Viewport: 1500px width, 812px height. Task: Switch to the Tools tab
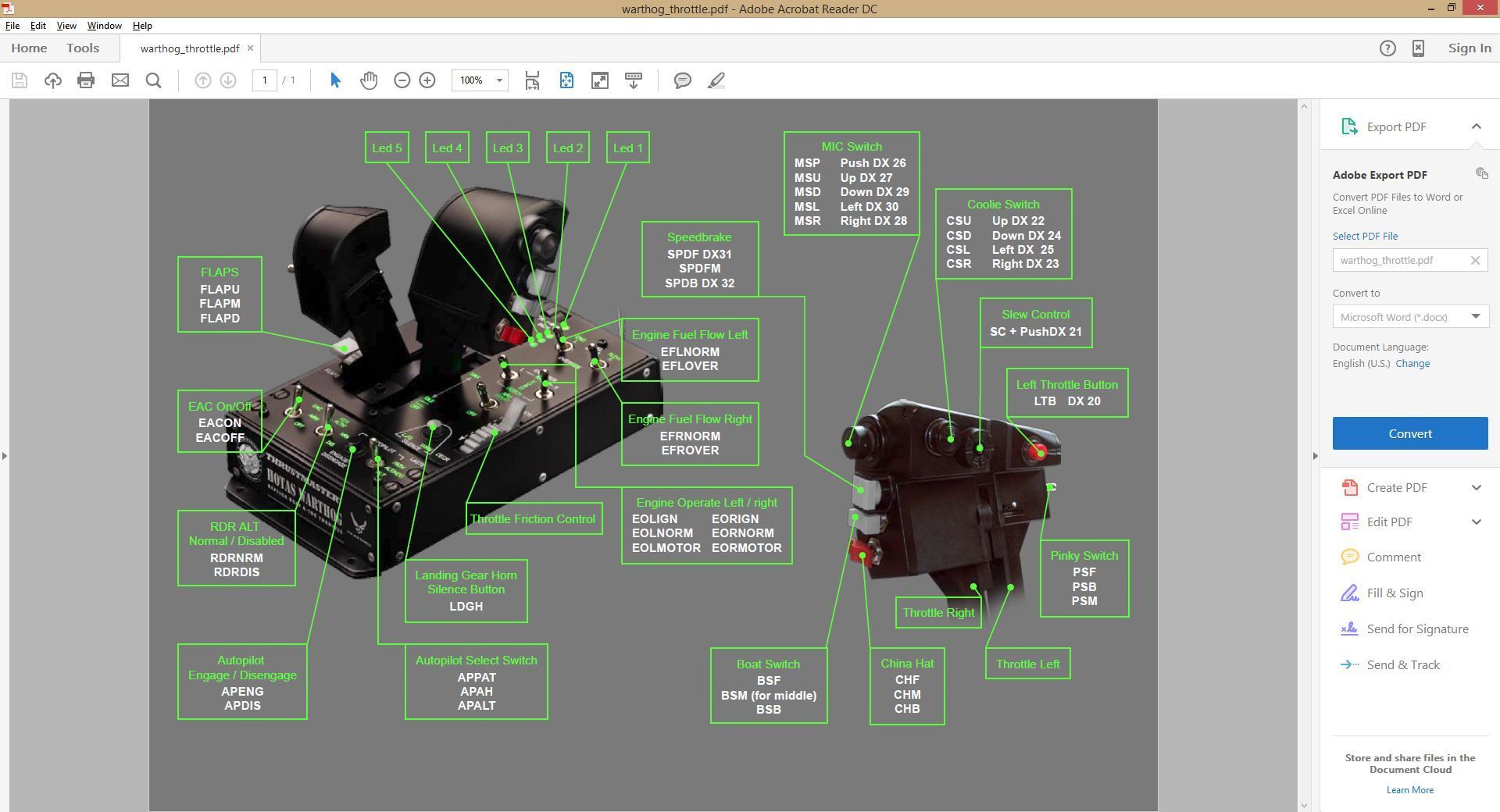pos(82,48)
